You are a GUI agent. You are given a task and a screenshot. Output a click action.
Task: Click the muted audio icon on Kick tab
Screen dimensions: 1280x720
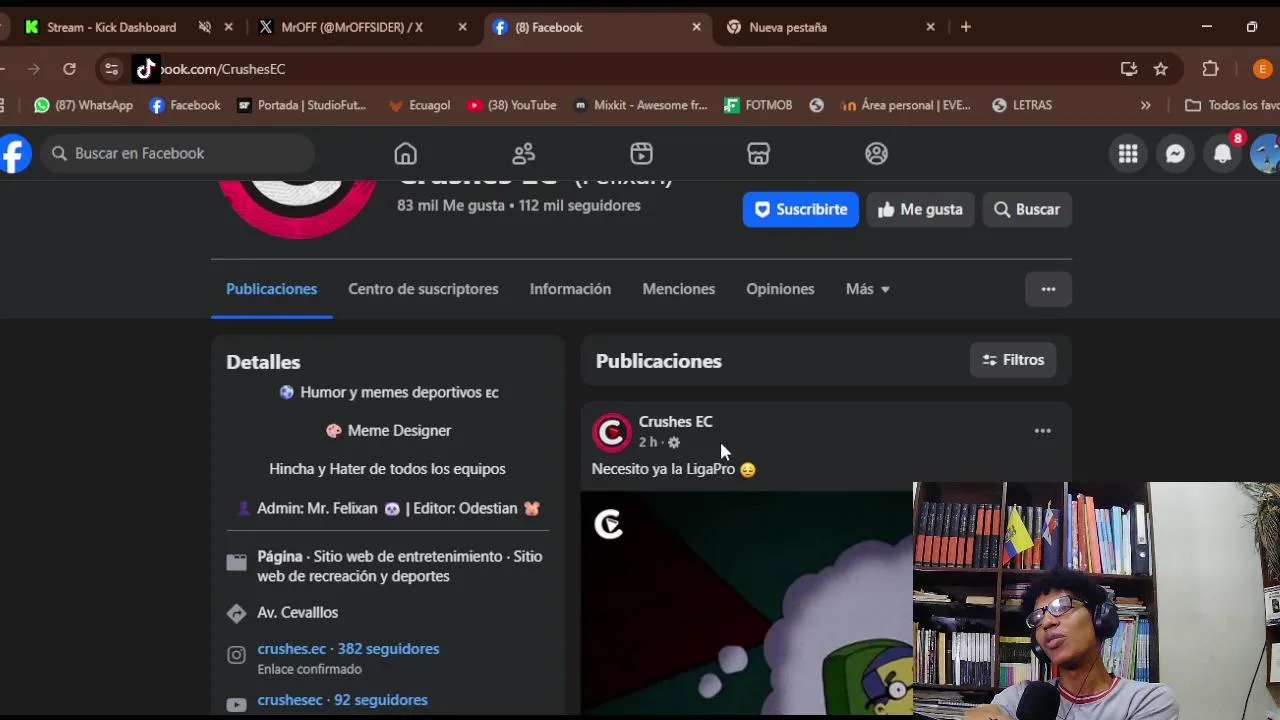coord(205,27)
